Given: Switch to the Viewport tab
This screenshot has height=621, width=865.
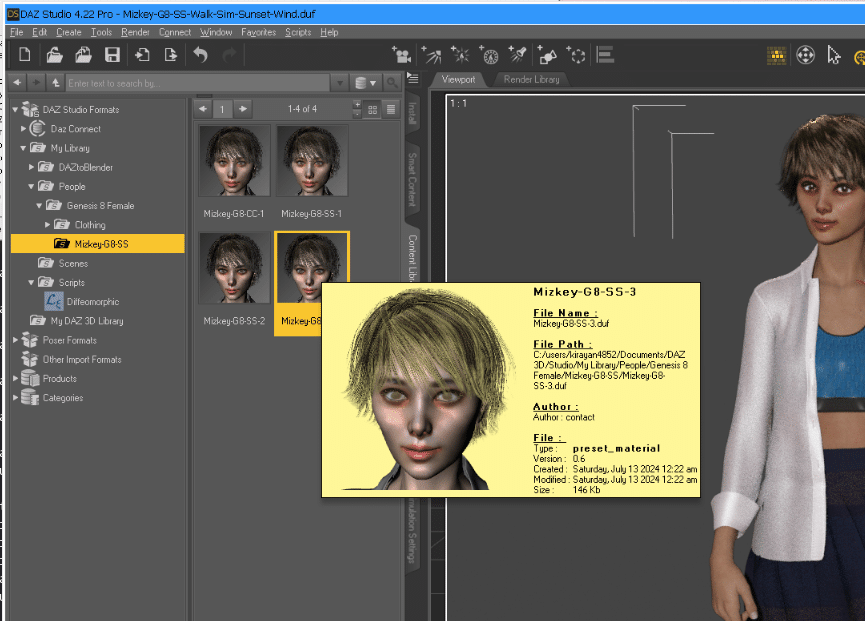Looking at the screenshot, I should [458, 79].
